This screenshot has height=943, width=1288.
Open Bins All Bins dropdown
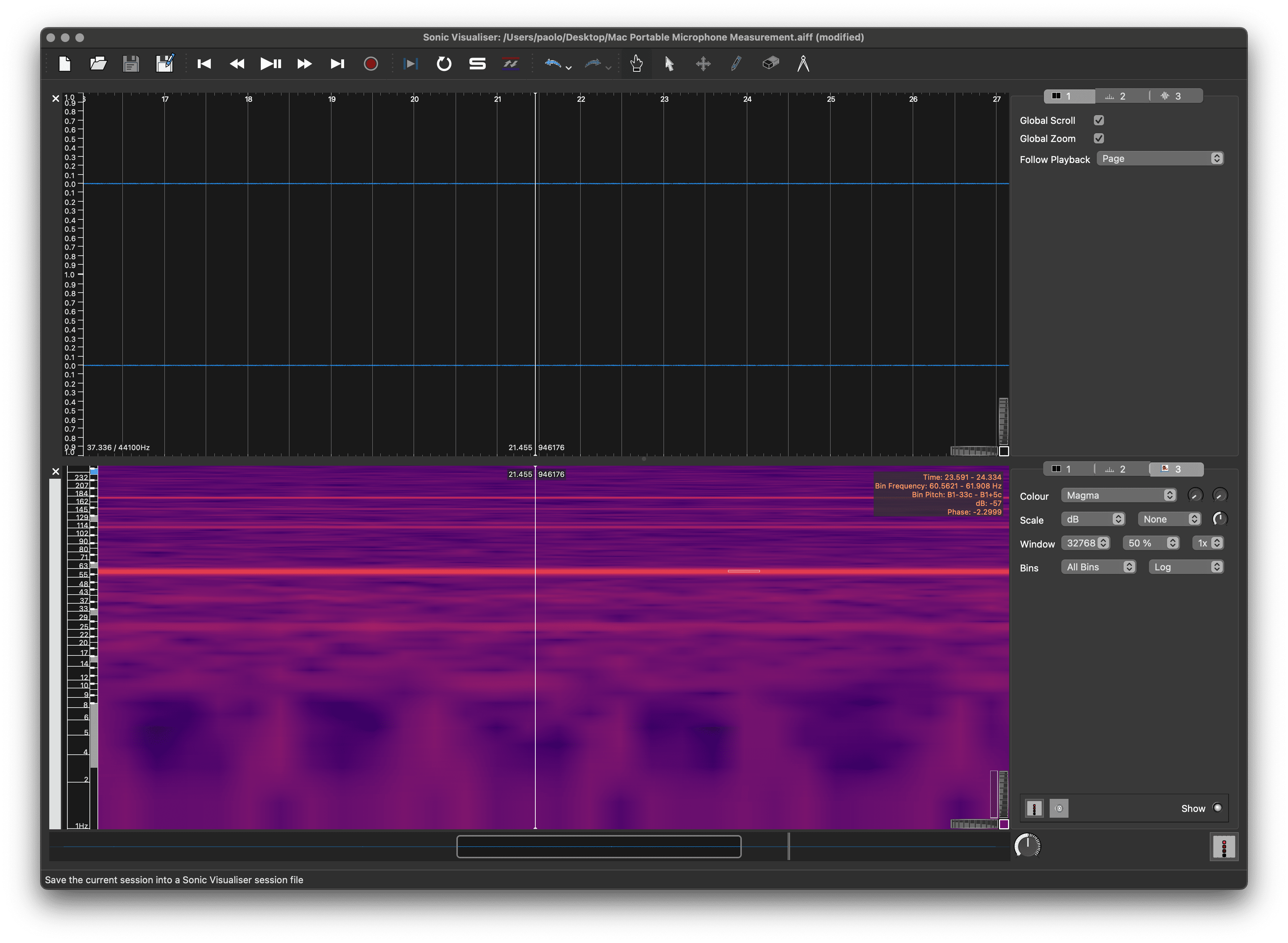click(x=1099, y=567)
